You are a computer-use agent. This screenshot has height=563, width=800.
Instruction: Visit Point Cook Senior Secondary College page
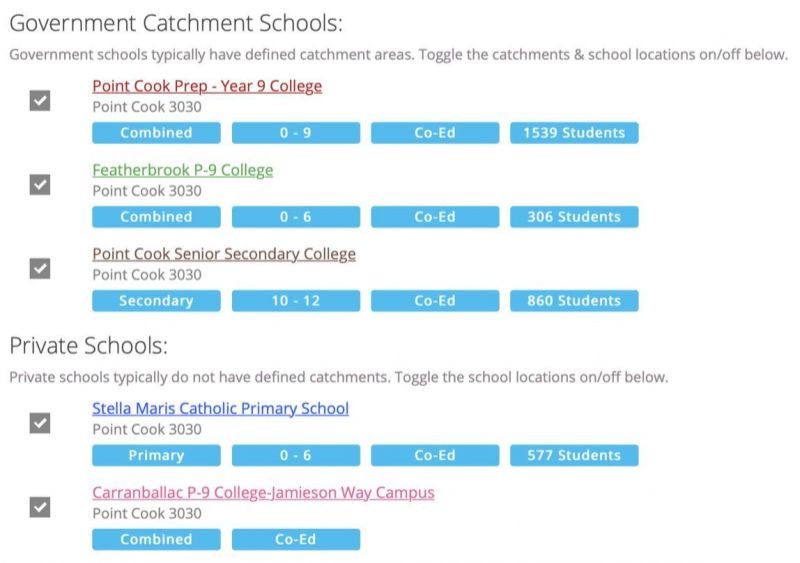[x=224, y=254]
